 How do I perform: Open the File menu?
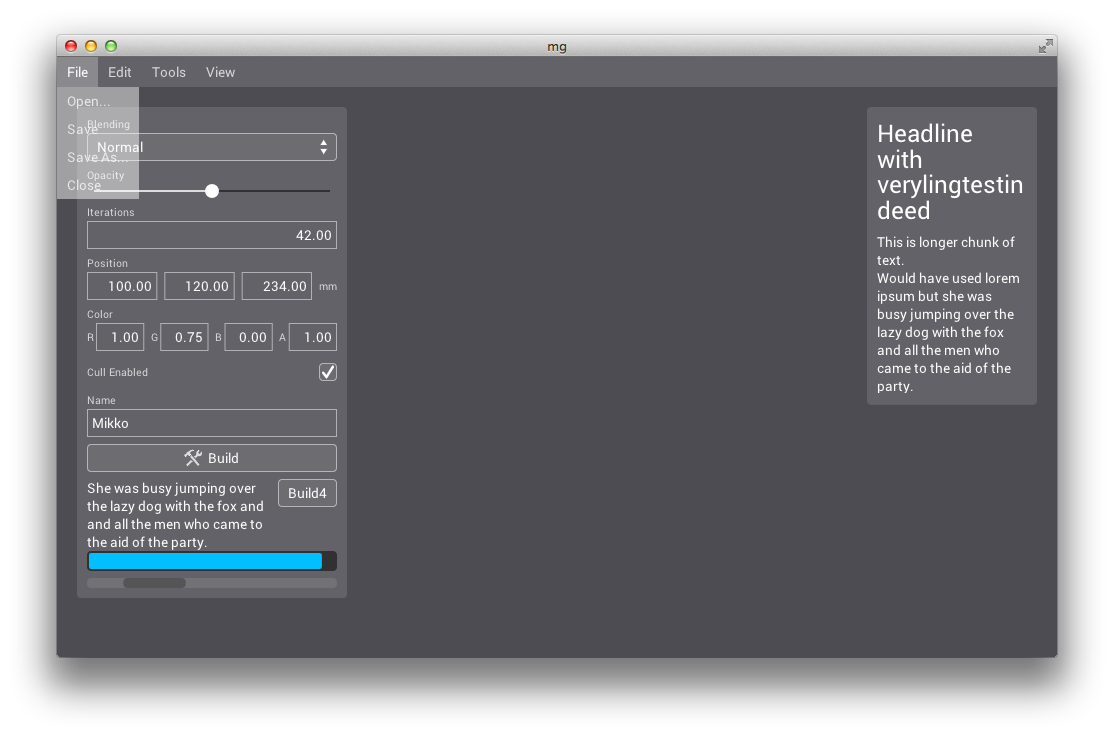click(x=77, y=72)
